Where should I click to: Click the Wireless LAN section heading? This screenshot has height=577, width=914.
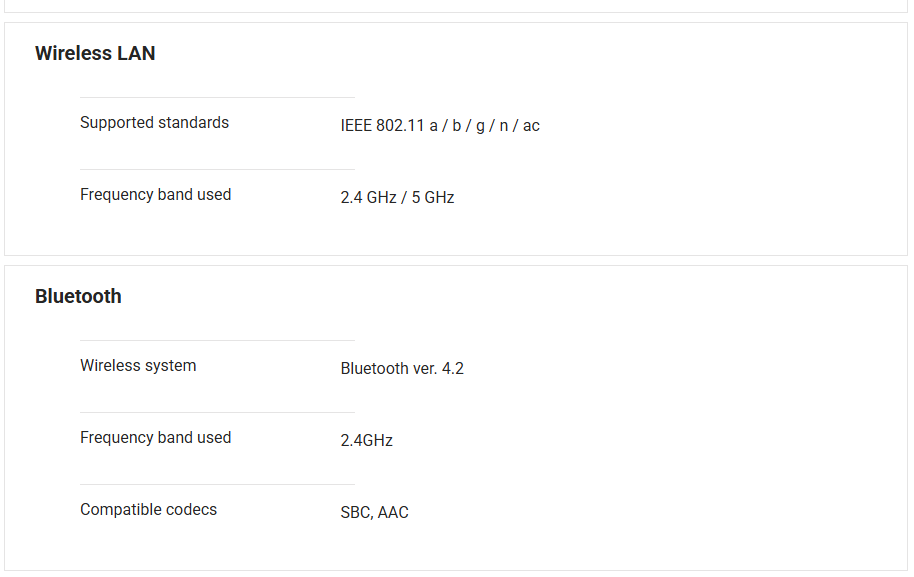point(95,54)
